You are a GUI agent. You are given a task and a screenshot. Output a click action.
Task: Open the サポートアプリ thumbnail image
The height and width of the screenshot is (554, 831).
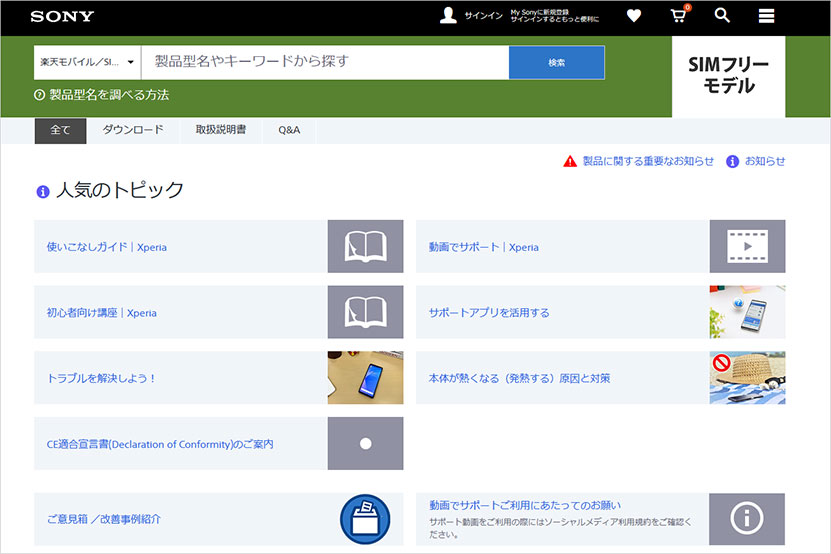coord(747,312)
